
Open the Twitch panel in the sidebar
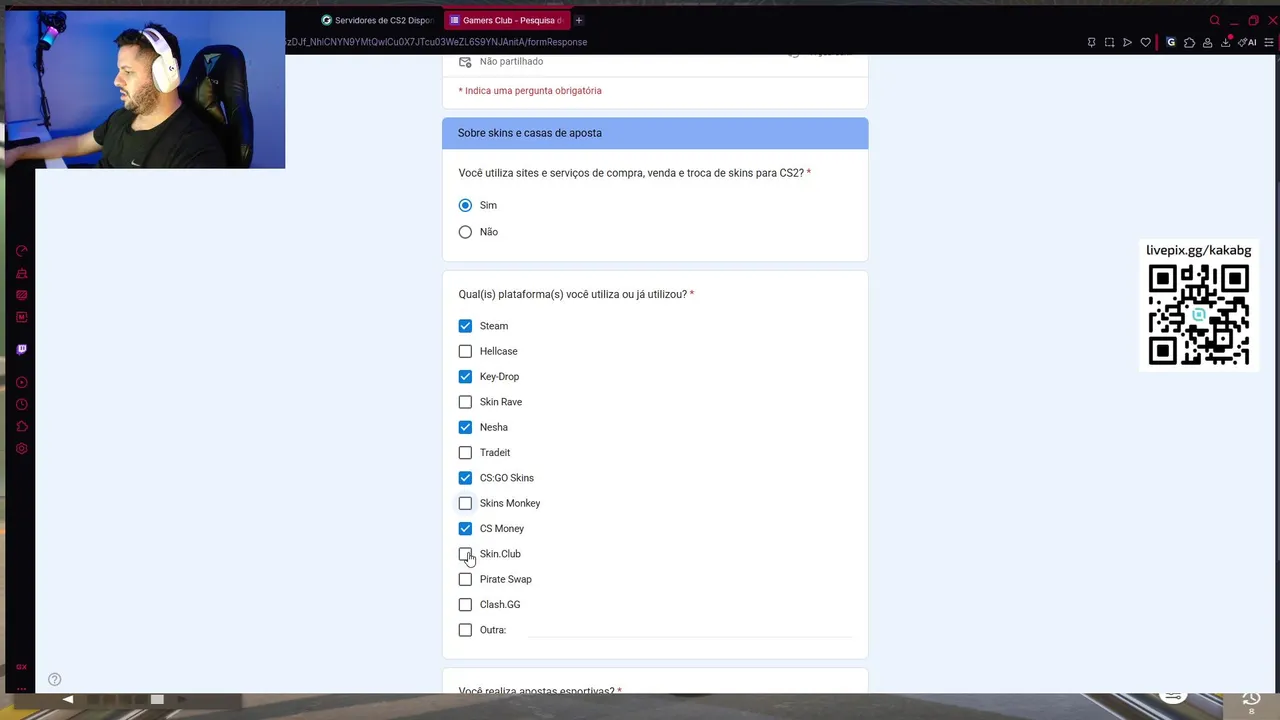[22, 349]
